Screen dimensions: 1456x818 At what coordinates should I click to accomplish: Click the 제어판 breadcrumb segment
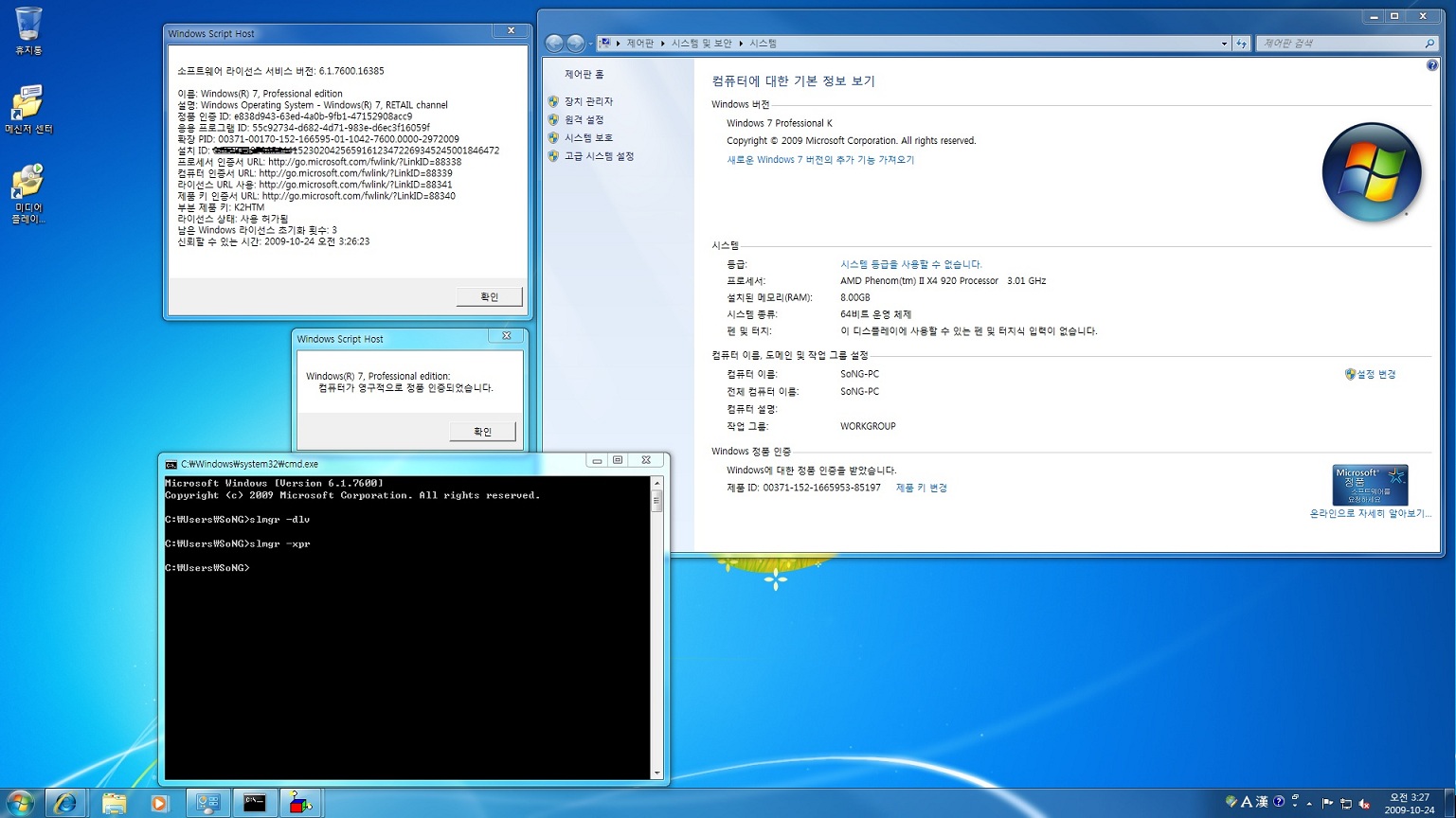[x=640, y=44]
